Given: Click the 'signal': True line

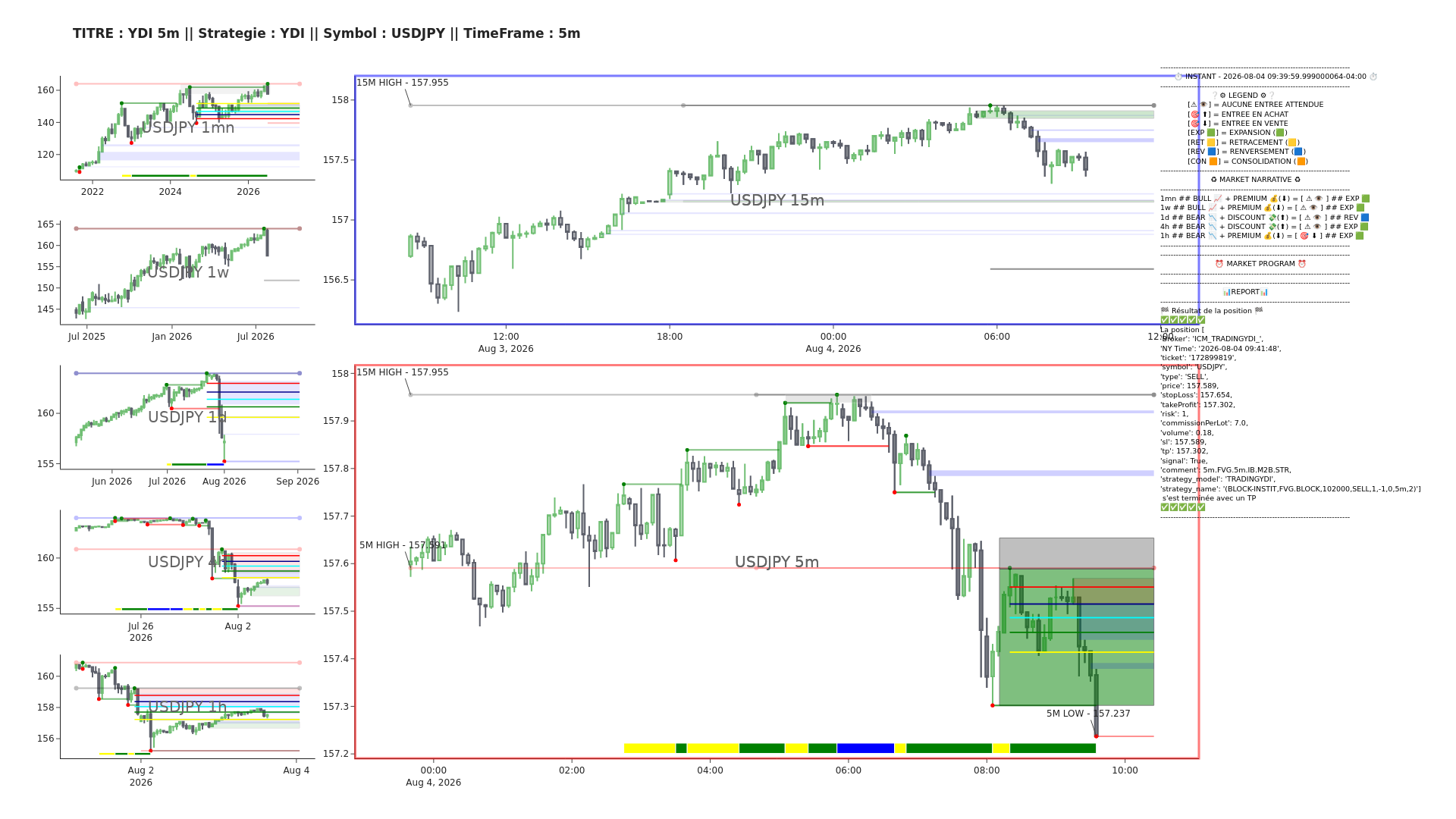Looking at the screenshot, I should click(1185, 460).
